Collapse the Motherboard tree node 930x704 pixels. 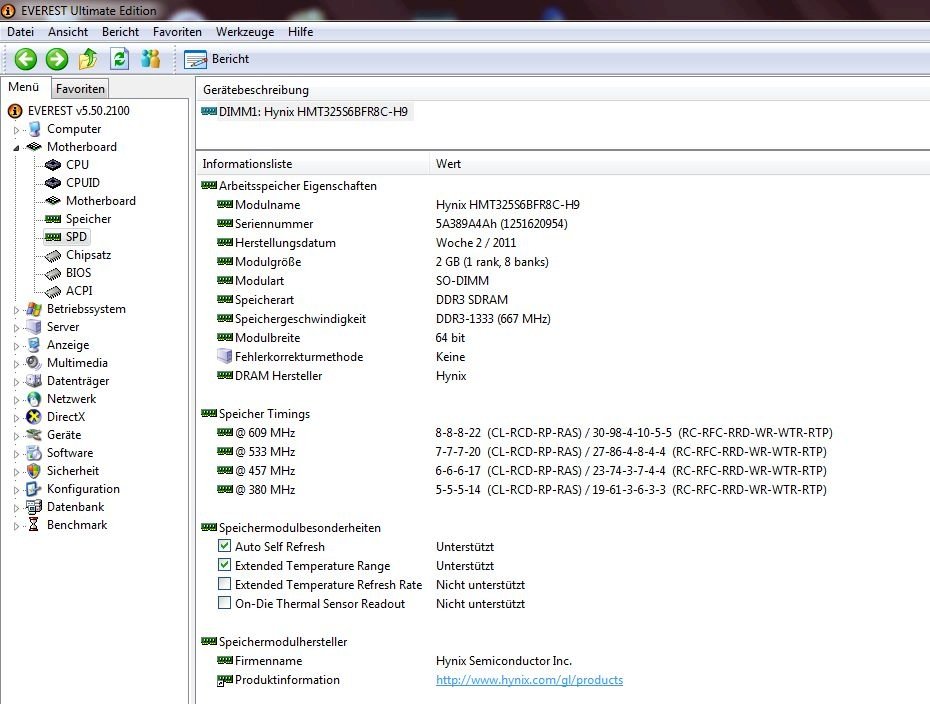click(x=16, y=147)
